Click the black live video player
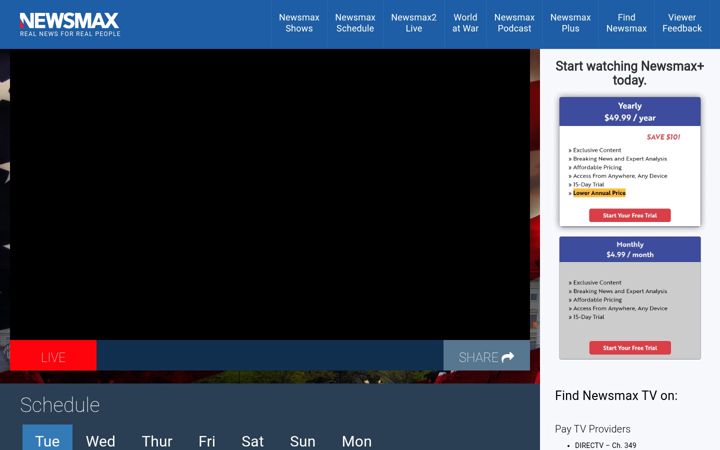Image resolution: width=720 pixels, height=450 pixels. pos(270,195)
